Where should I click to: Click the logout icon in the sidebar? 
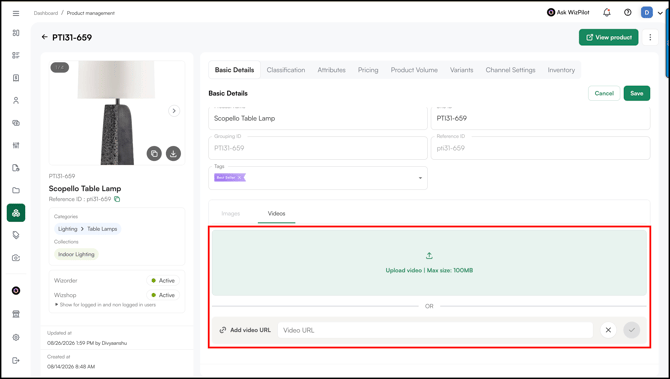[16, 360]
